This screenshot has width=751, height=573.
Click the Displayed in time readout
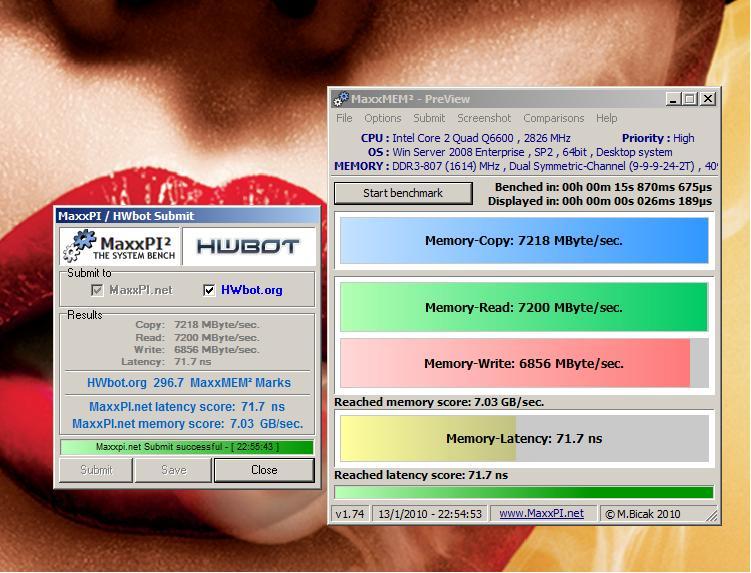(600, 201)
